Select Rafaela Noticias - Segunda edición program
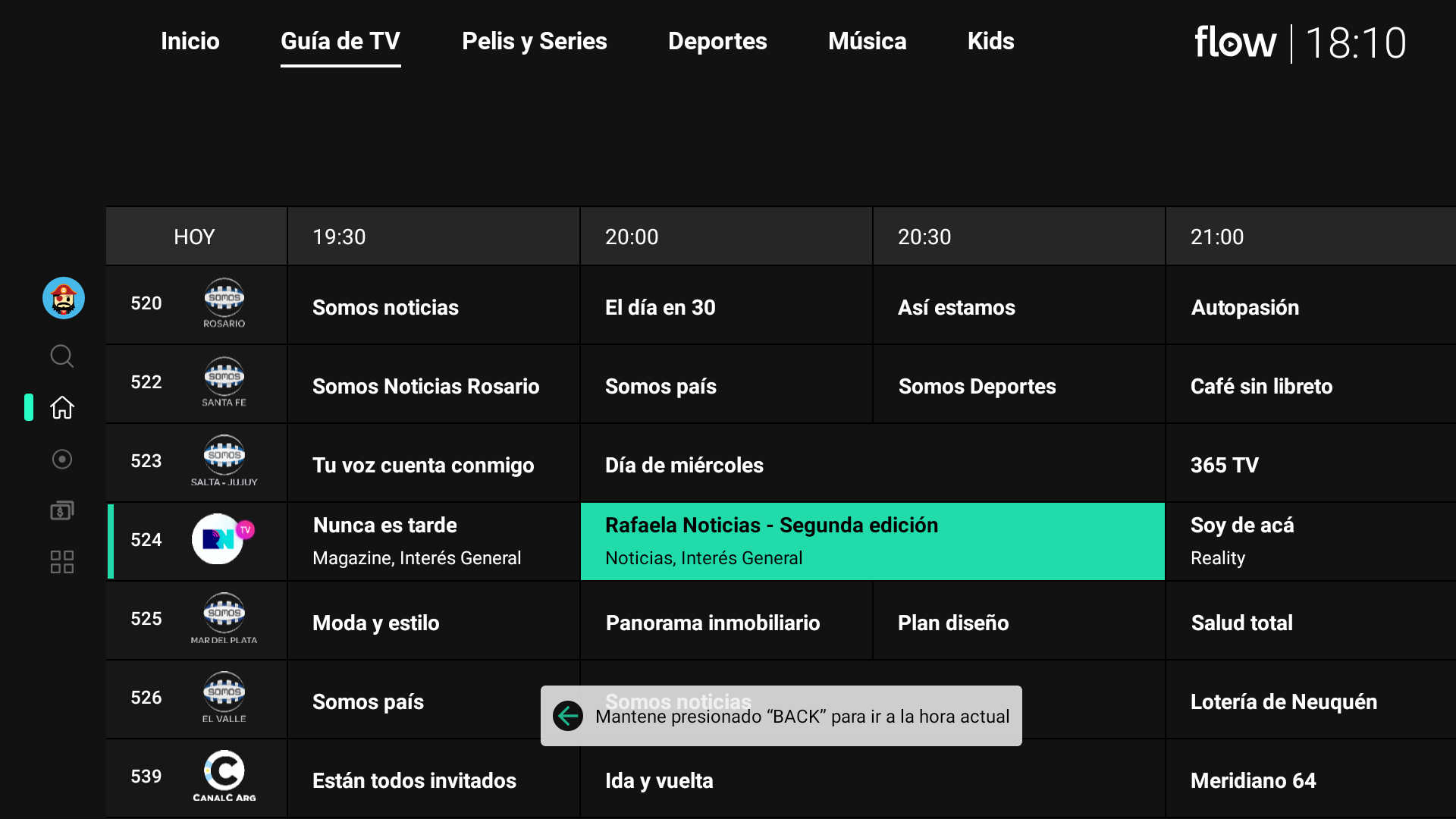The width and height of the screenshot is (1456, 819). 872,541
